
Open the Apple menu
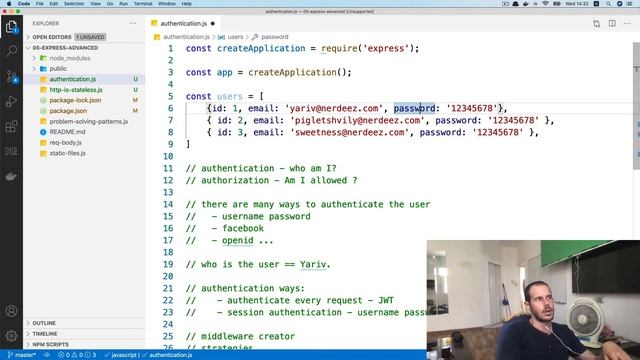(9, 4)
